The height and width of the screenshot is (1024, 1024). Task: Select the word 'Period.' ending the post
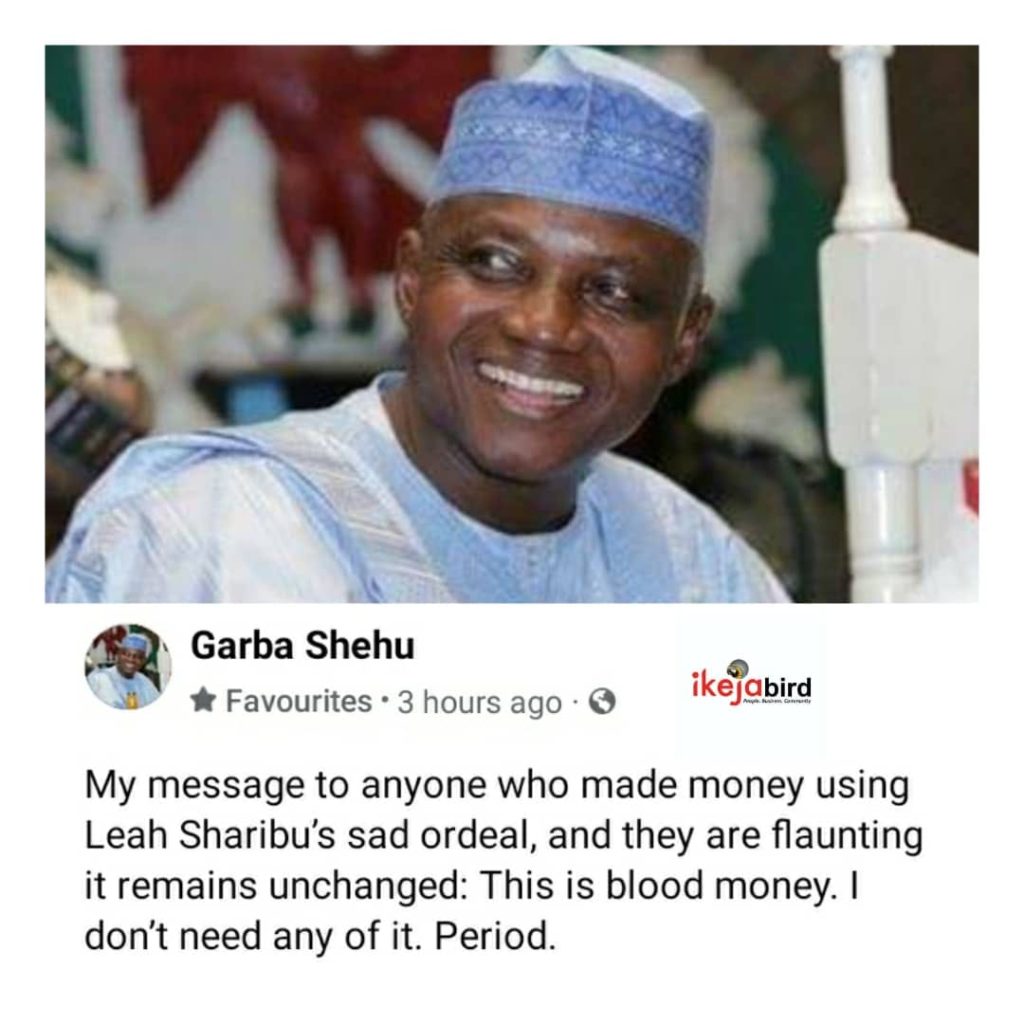[494, 936]
